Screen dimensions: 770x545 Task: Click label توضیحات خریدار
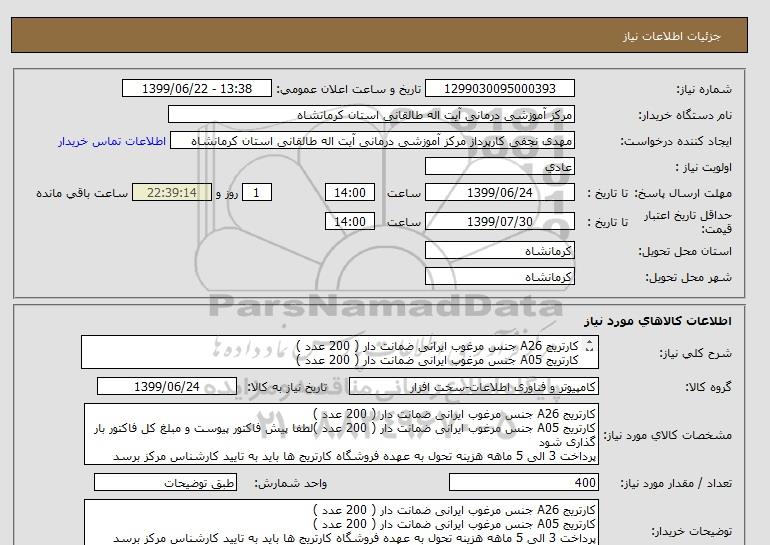tap(691, 531)
